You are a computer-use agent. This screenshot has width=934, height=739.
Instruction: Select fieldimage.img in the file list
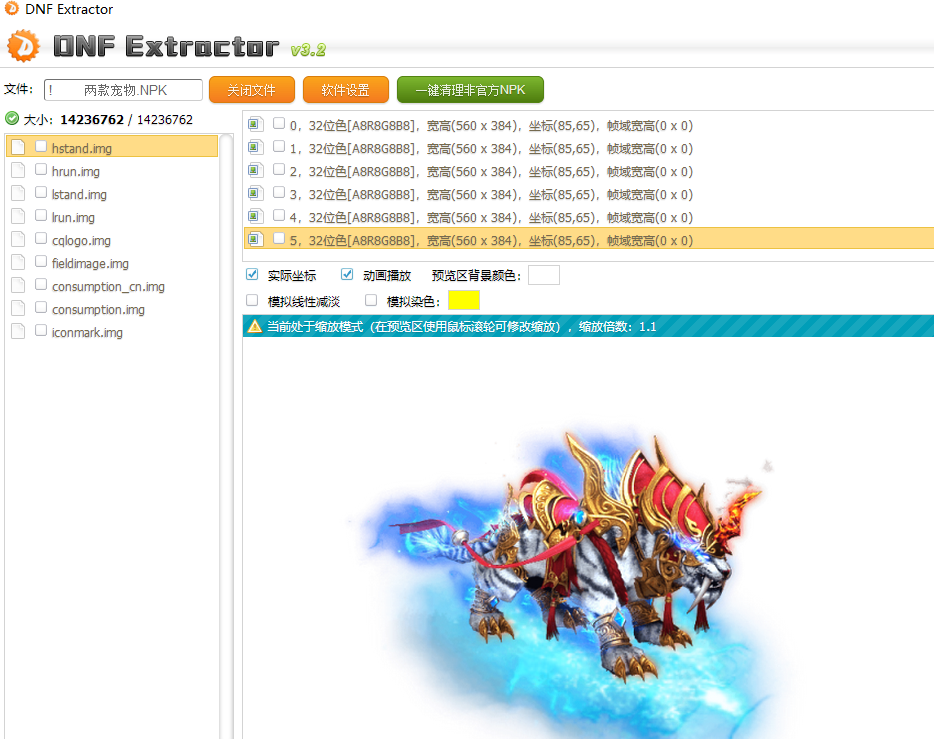[90, 263]
